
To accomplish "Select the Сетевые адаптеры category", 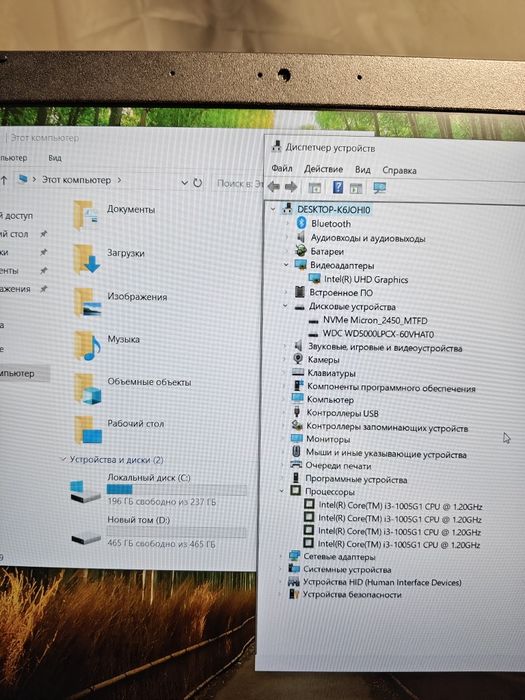I will tap(339, 557).
